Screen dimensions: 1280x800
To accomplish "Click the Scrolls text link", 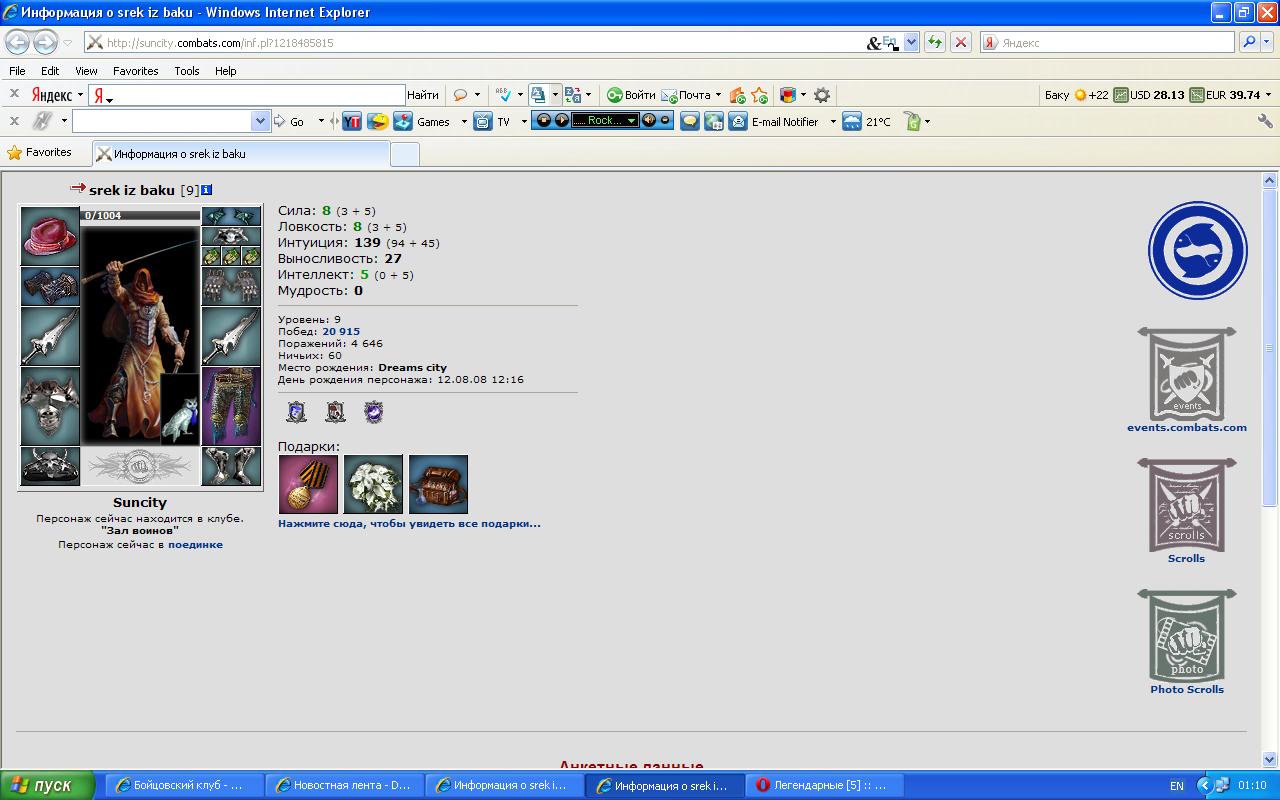I will pyautogui.click(x=1186, y=558).
